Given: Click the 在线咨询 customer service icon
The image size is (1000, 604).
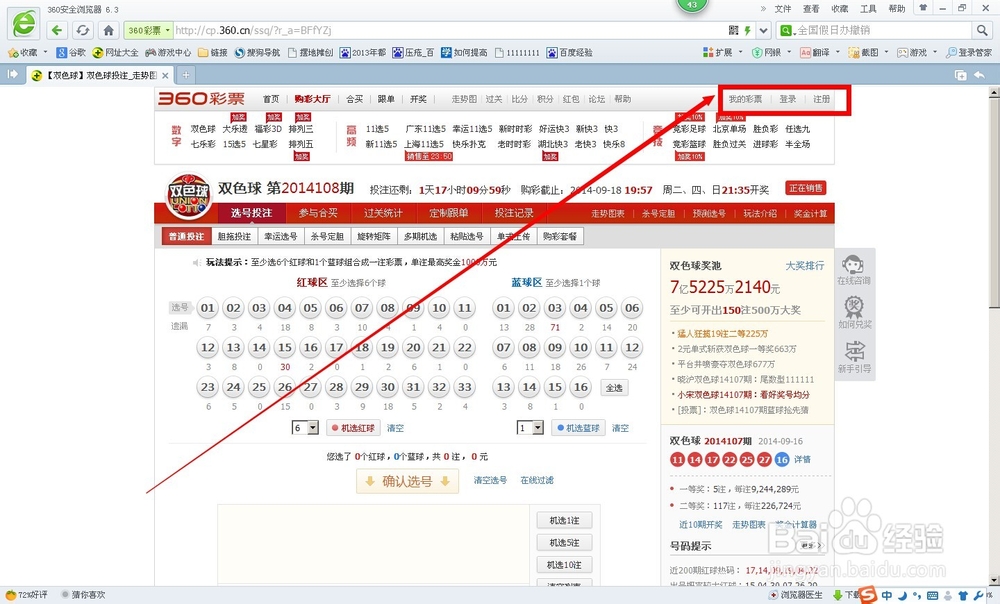Looking at the screenshot, I should click(x=853, y=269).
